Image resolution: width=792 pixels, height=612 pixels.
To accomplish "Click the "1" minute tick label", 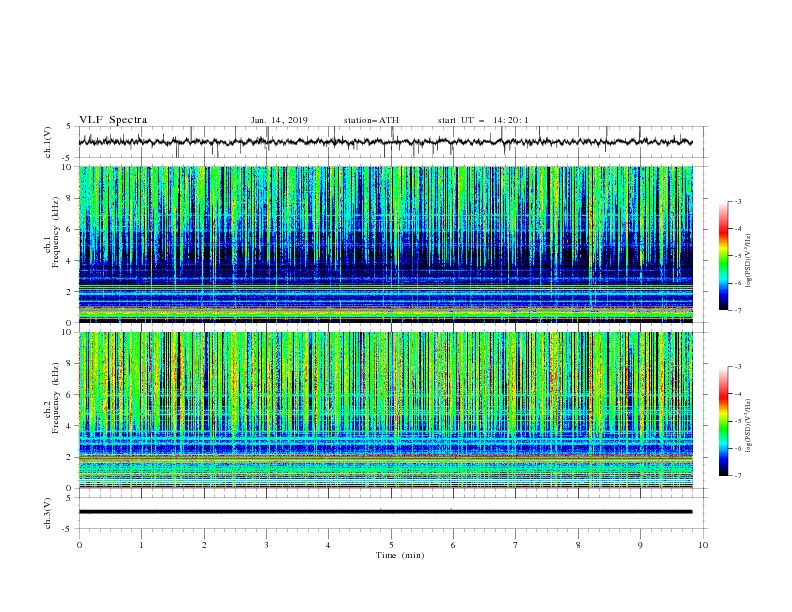I will [141, 545].
